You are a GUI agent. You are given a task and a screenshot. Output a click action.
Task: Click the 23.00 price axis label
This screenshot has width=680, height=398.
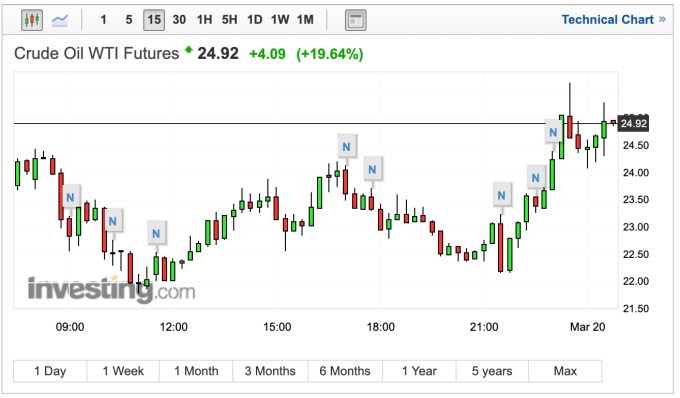[x=636, y=227]
